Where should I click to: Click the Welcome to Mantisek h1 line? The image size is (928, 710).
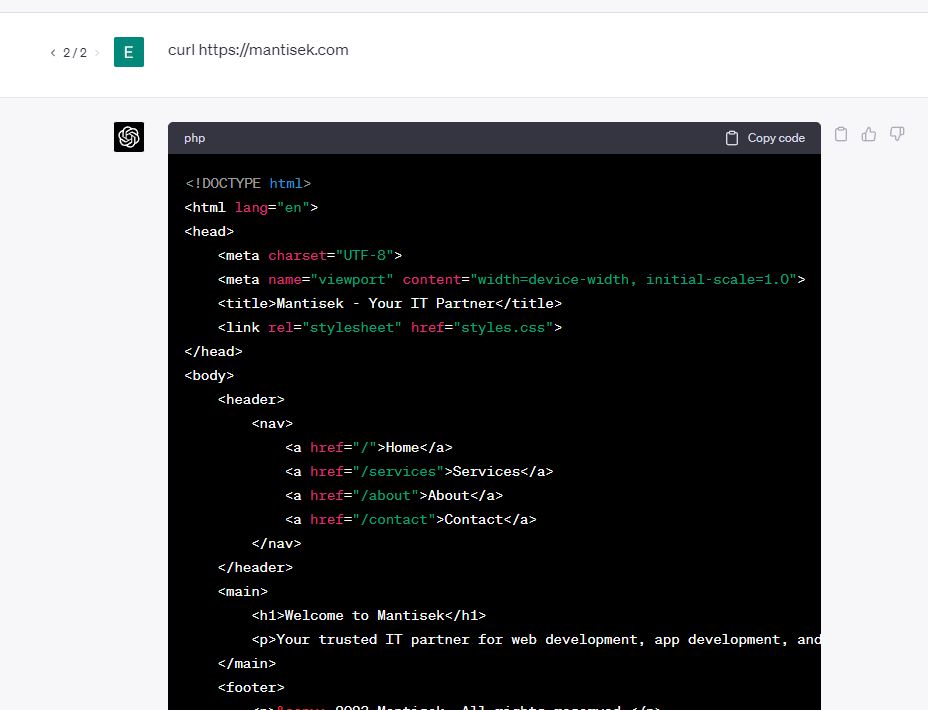click(368, 616)
